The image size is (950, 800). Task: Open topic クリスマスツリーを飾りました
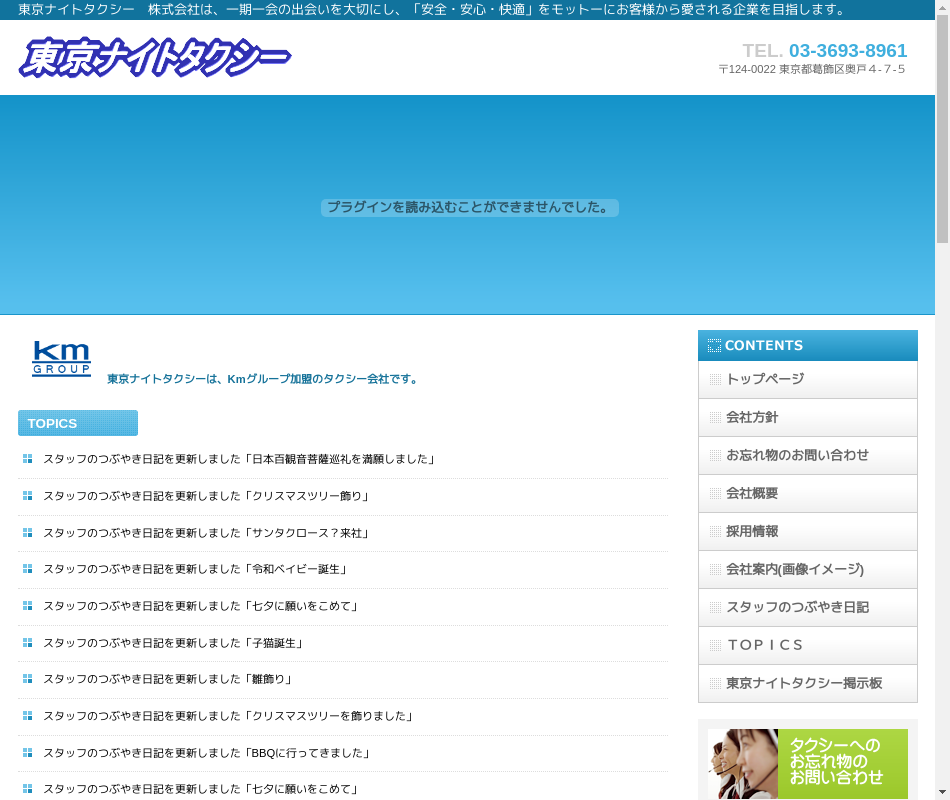[228, 716]
